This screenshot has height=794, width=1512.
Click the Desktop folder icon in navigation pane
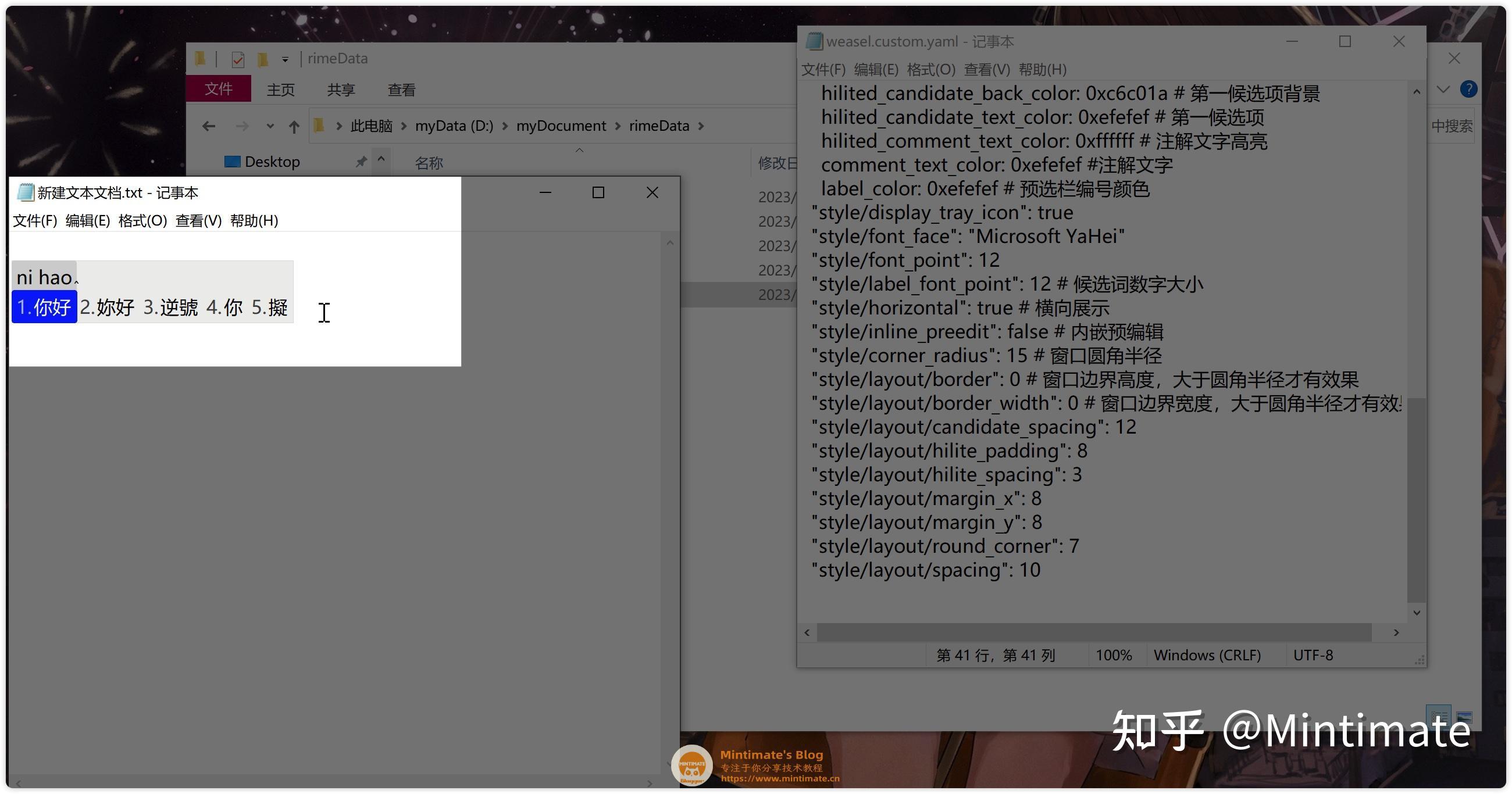[x=233, y=162]
